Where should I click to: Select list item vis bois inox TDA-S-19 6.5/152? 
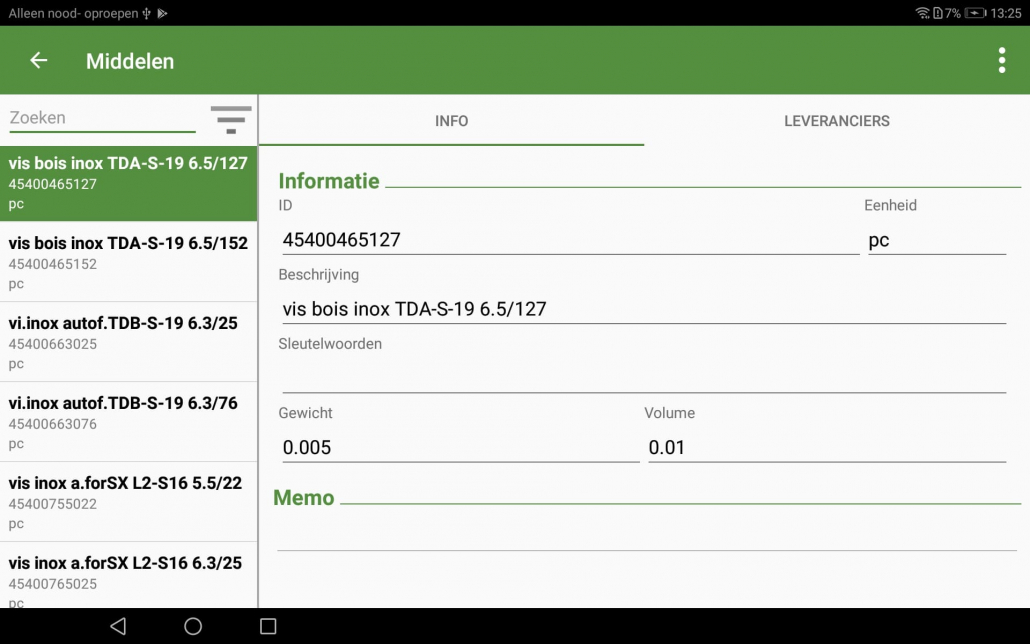click(x=128, y=262)
